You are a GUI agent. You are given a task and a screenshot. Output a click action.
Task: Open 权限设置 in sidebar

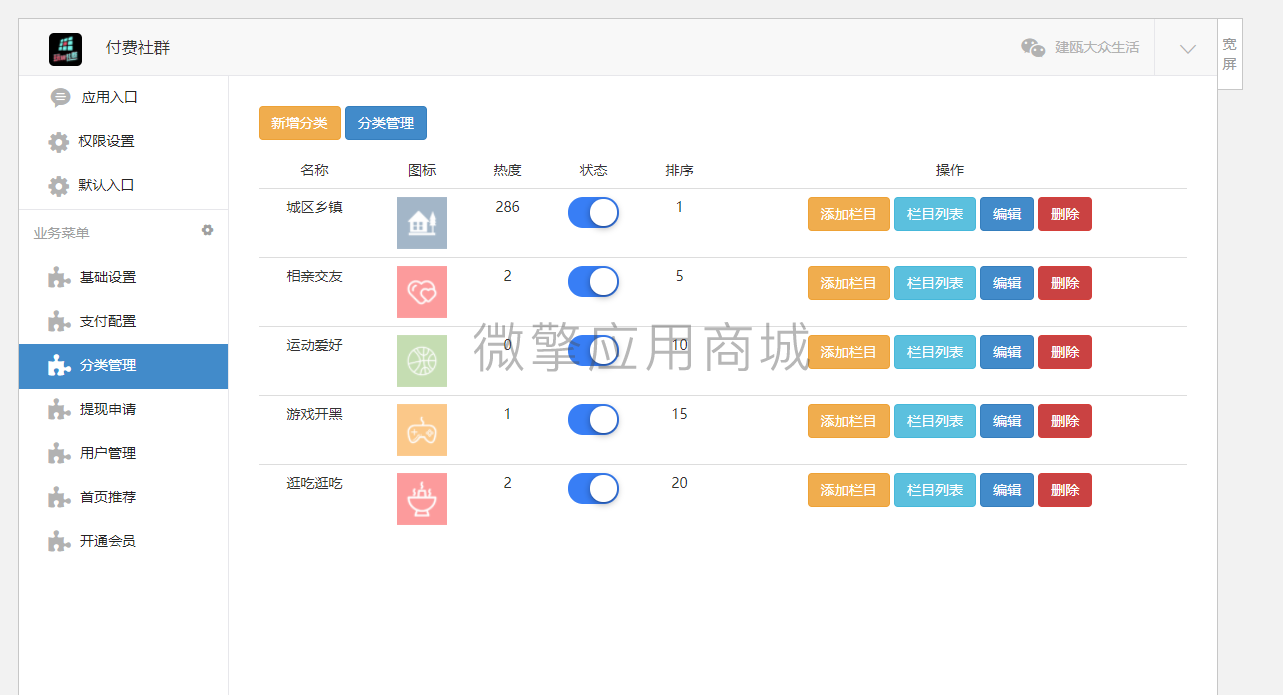[123, 142]
